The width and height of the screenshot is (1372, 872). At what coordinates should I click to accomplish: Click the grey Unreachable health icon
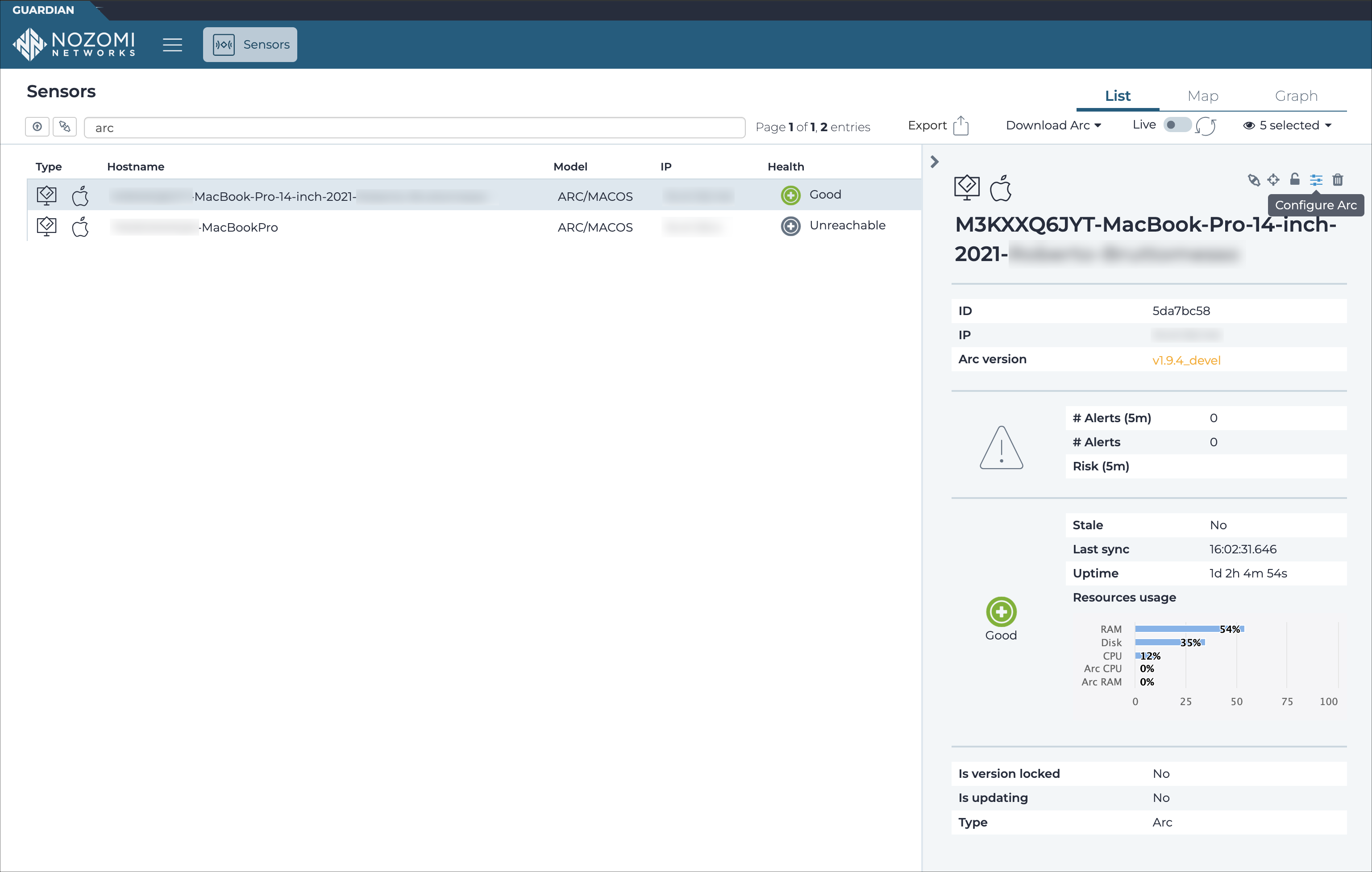(x=790, y=226)
